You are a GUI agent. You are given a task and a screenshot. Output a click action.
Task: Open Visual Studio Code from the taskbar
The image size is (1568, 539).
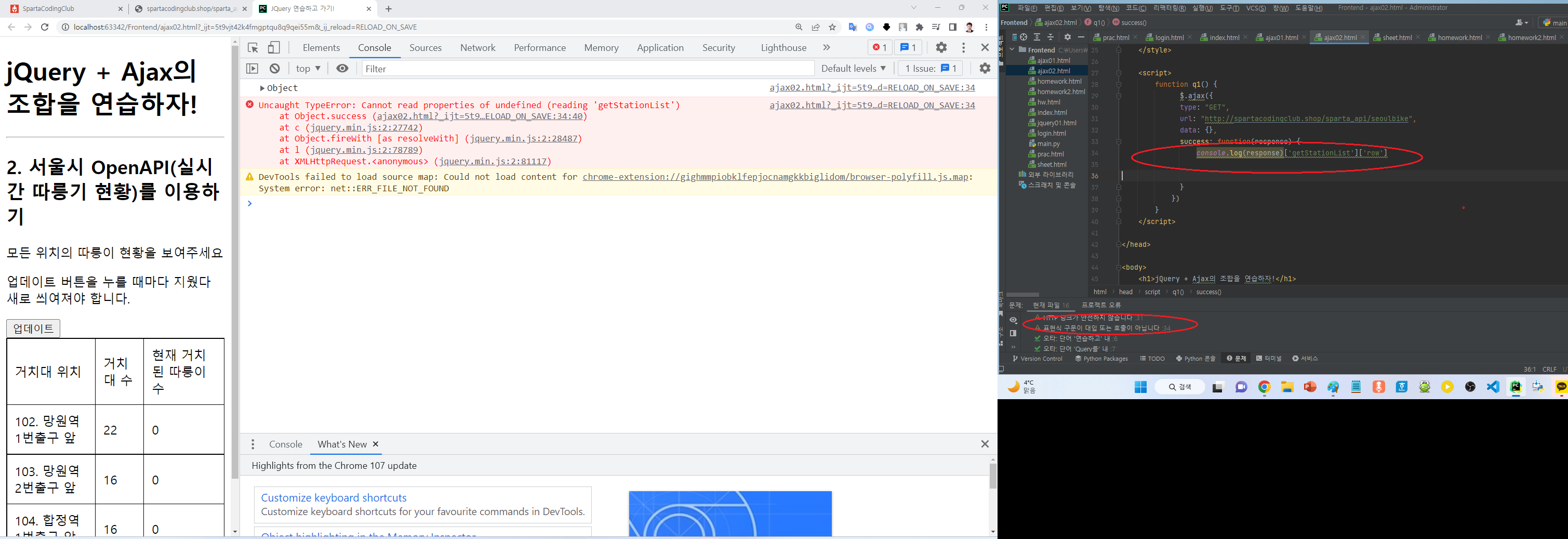click(x=1493, y=387)
